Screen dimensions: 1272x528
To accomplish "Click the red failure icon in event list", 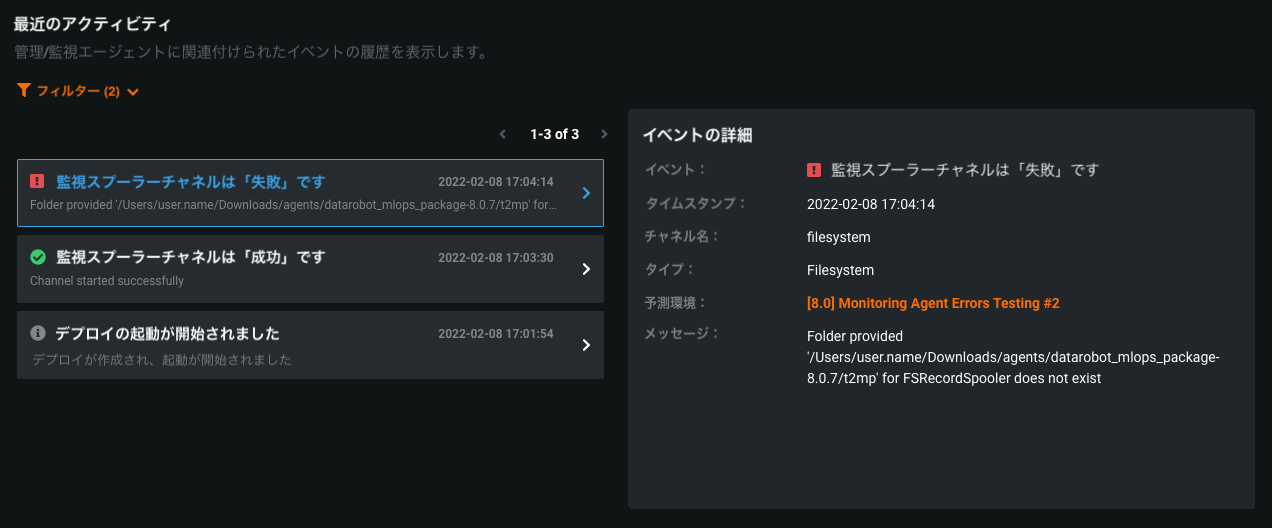I will coord(37,182).
